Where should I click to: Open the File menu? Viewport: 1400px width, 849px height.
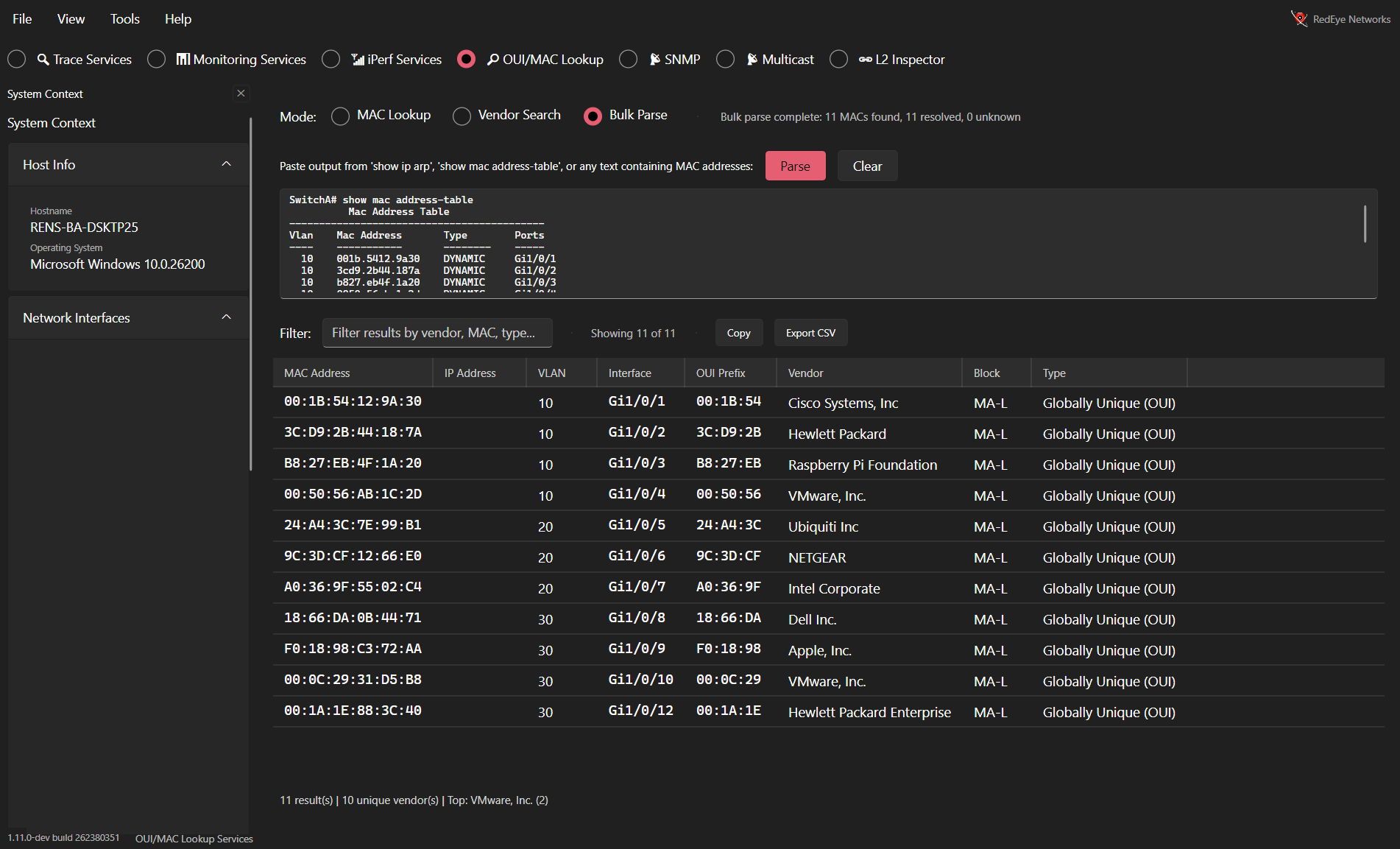(x=22, y=19)
